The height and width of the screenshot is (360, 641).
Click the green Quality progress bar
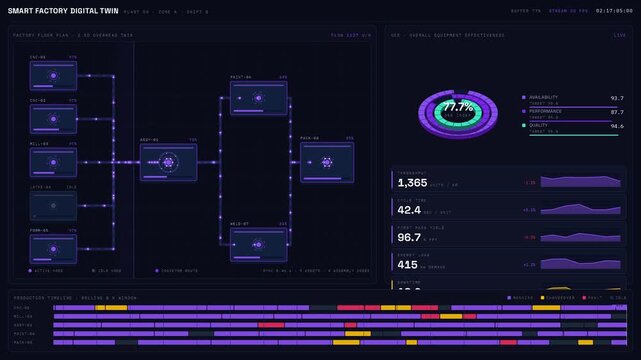(574, 135)
